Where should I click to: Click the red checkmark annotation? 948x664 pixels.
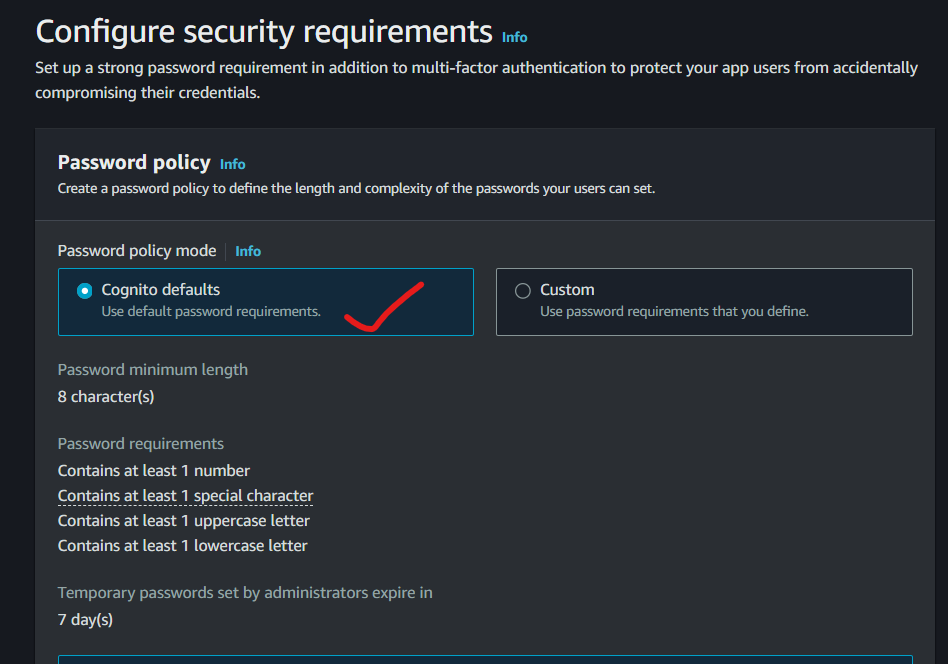[384, 307]
